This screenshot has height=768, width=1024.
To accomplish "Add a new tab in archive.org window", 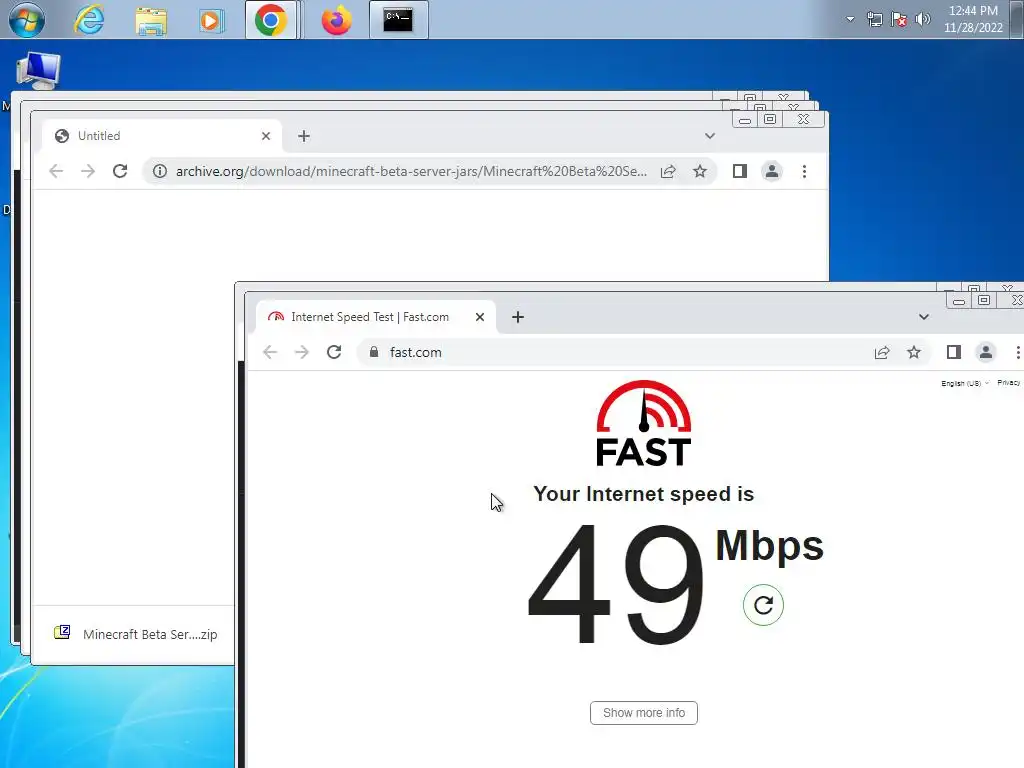I will [304, 136].
